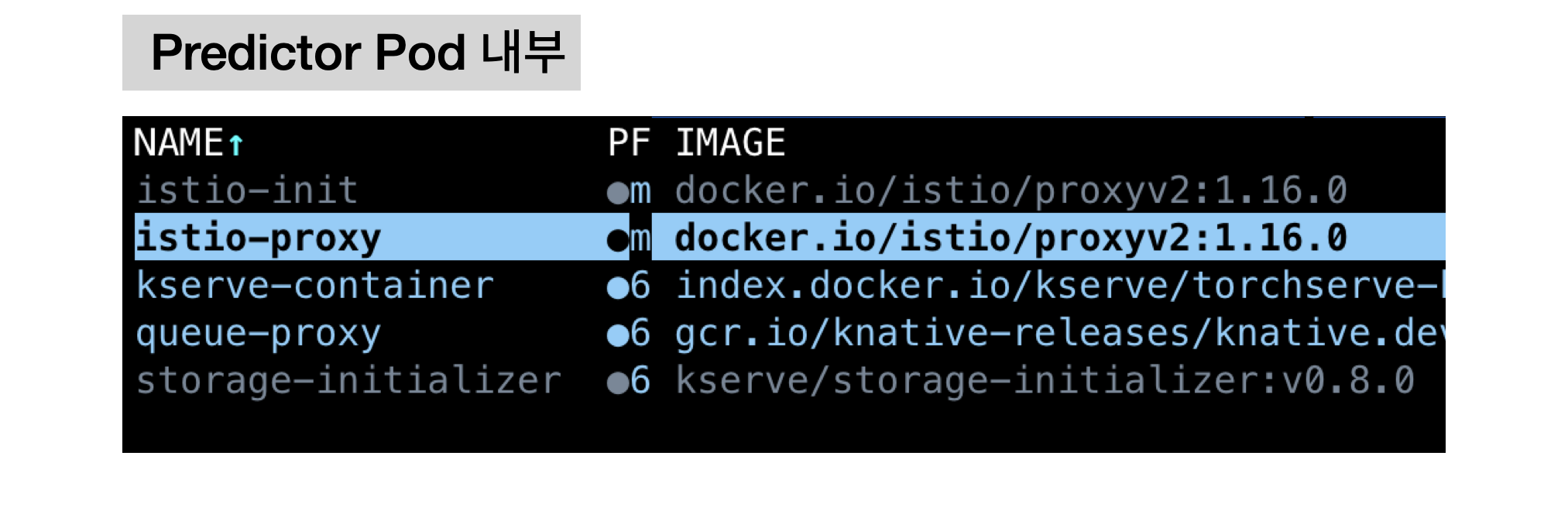The image size is (1568, 521).
Task: Click the torchserve image path
Action: click(x=1059, y=286)
